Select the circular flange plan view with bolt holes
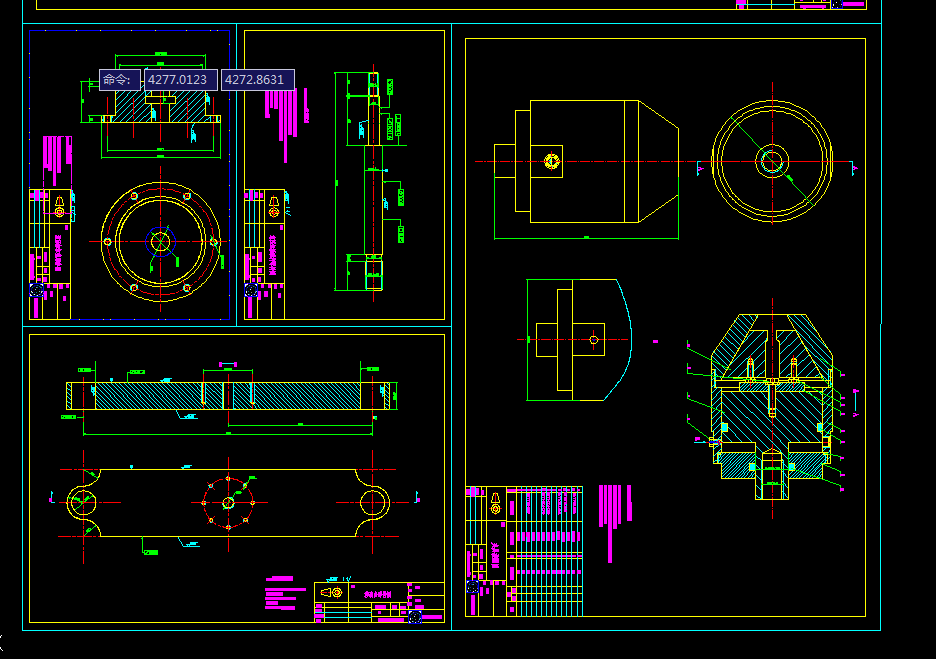Image resolution: width=936 pixels, height=659 pixels. pyautogui.click(x=161, y=242)
